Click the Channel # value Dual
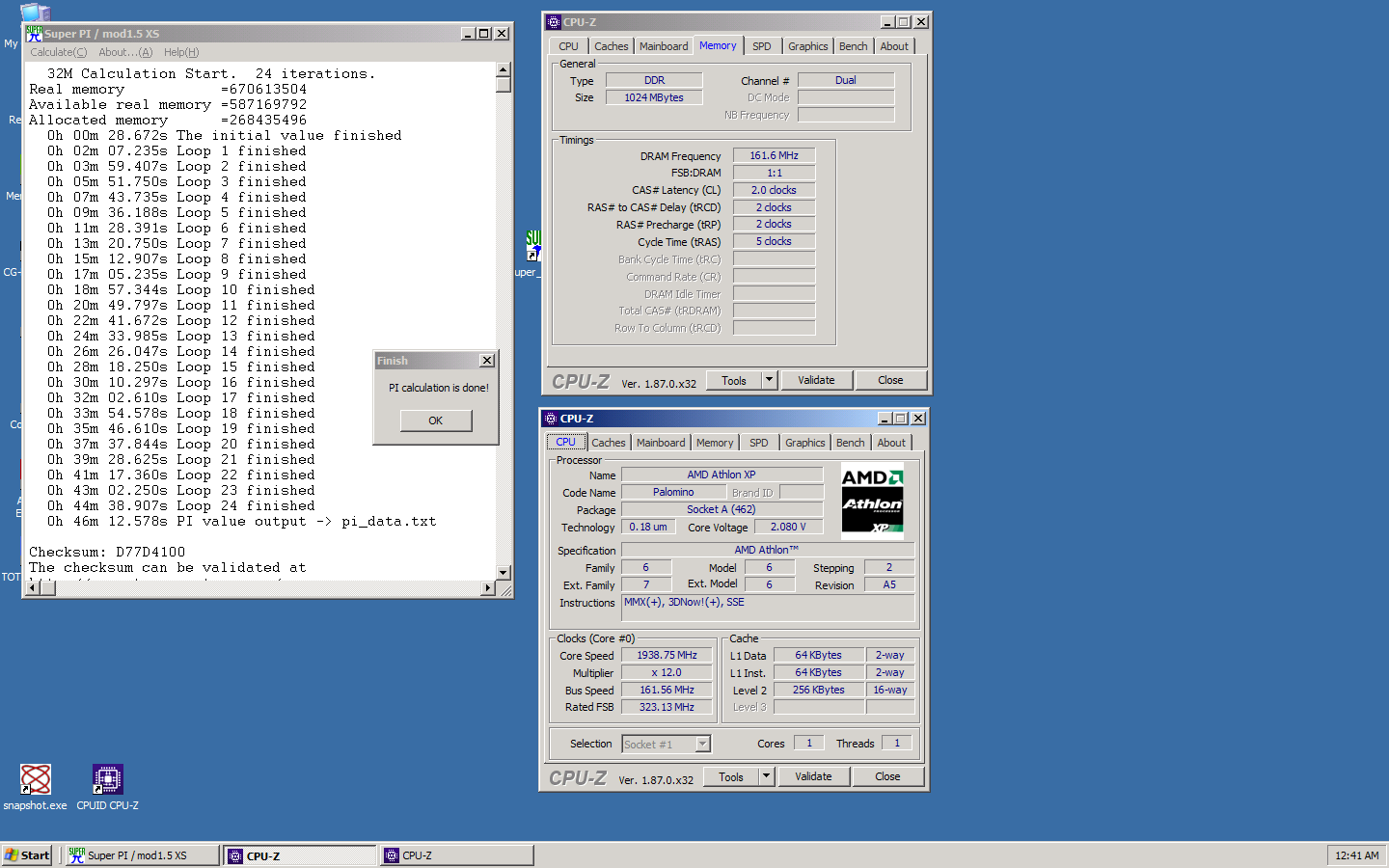The image size is (1389, 868). tap(846, 80)
